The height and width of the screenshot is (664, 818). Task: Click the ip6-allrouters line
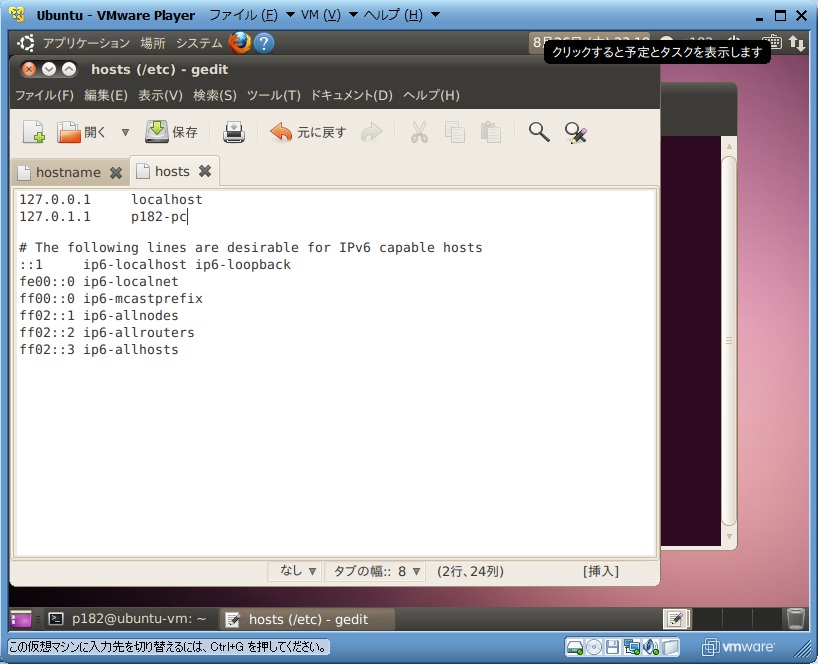click(x=107, y=332)
